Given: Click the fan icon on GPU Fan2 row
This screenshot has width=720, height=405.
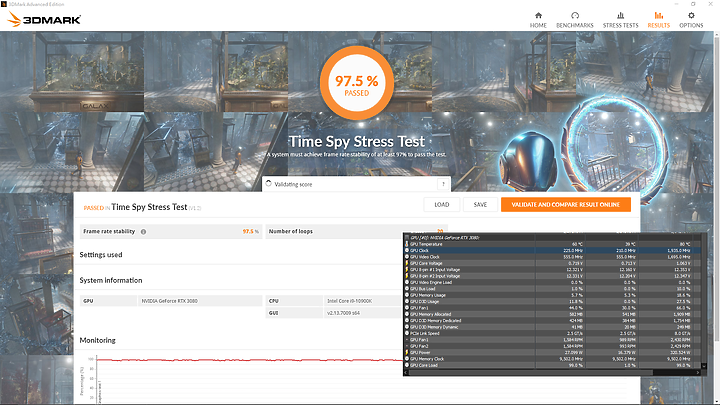Looking at the screenshot, I should pos(407,346).
